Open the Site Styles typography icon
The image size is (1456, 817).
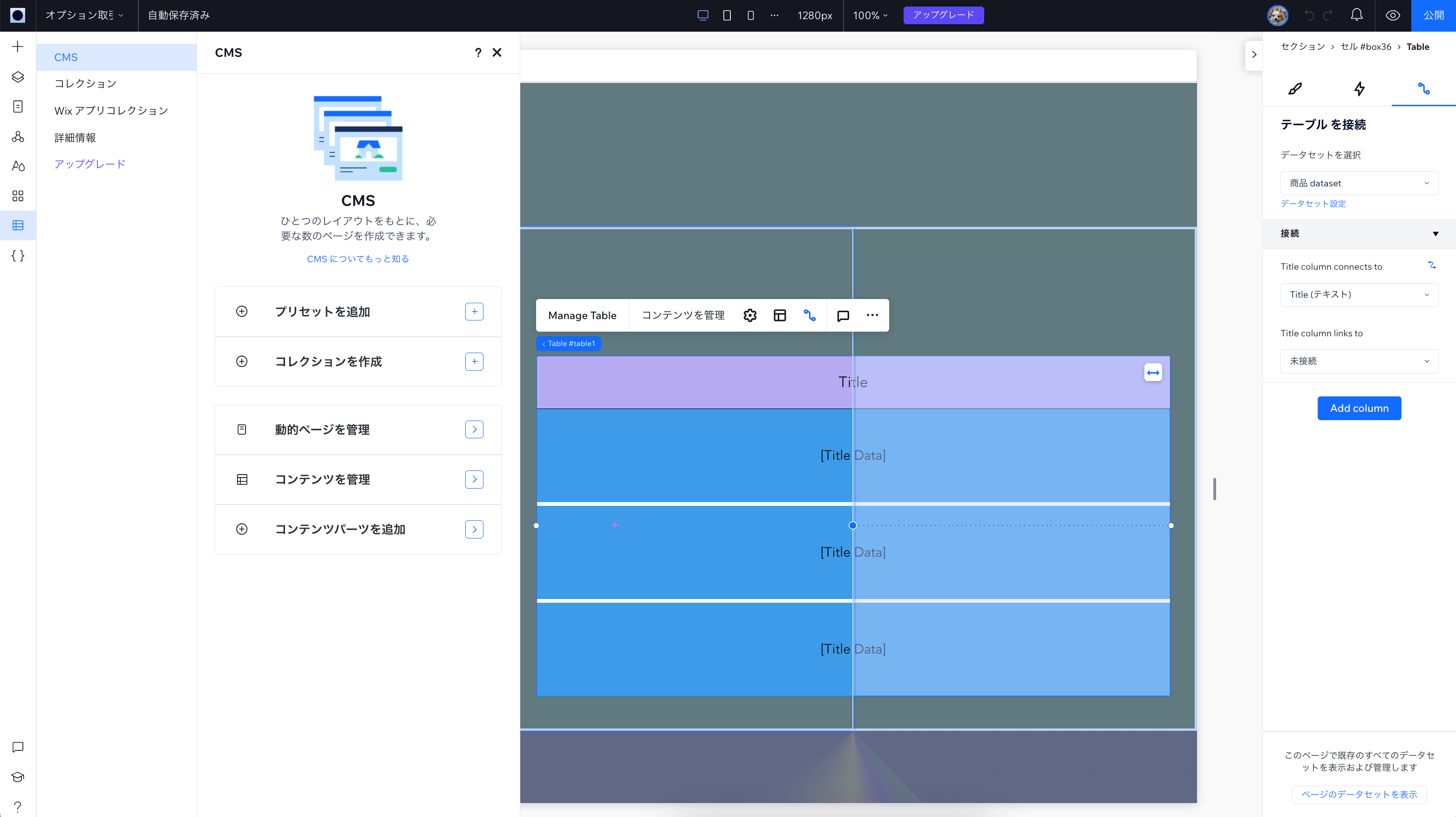tap(18, 166)
